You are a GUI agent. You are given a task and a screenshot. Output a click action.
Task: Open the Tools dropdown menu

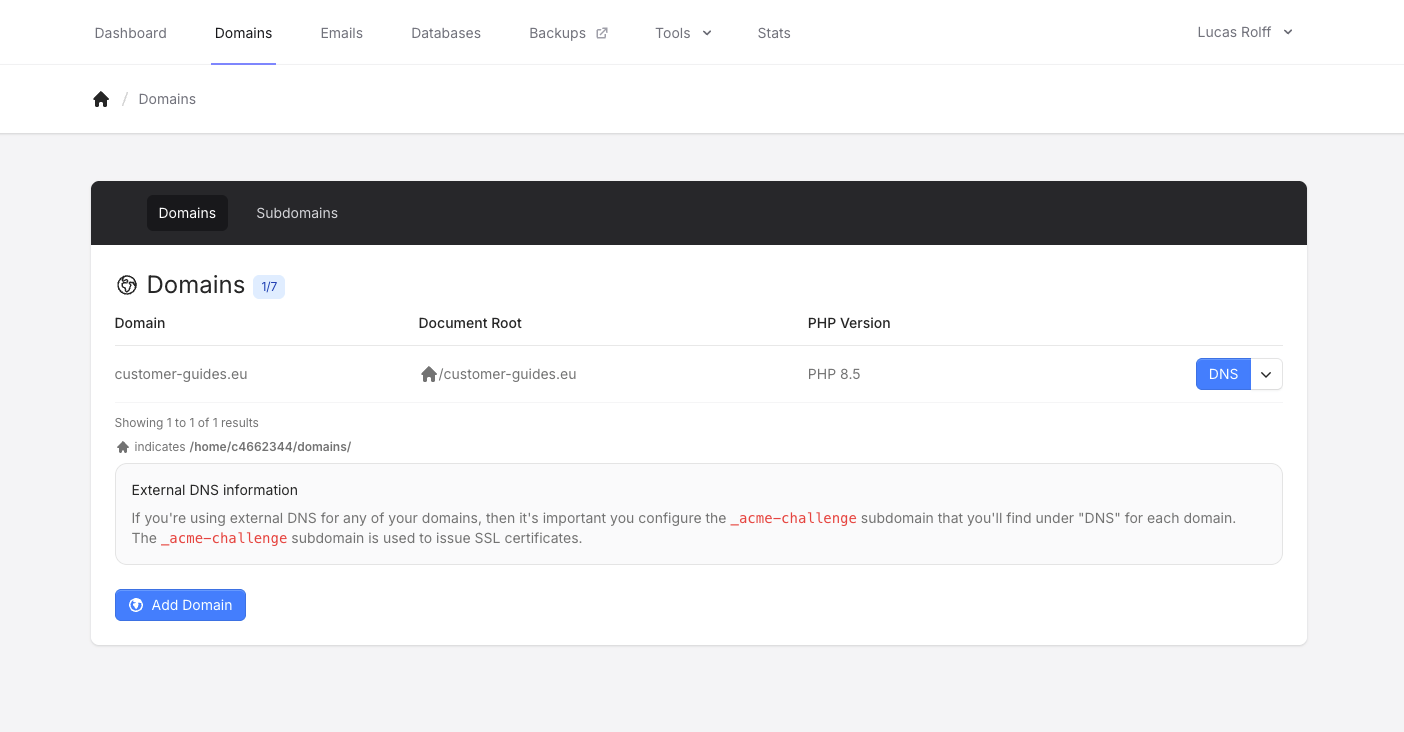tap(683, 33)
